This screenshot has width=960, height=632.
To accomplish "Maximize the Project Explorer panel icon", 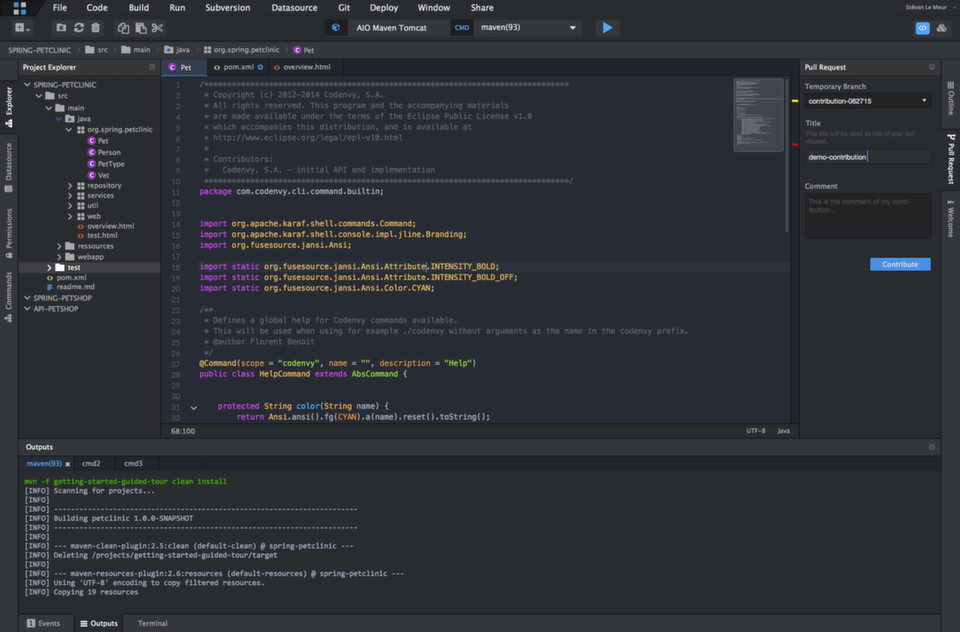I will tap(152, 67).
